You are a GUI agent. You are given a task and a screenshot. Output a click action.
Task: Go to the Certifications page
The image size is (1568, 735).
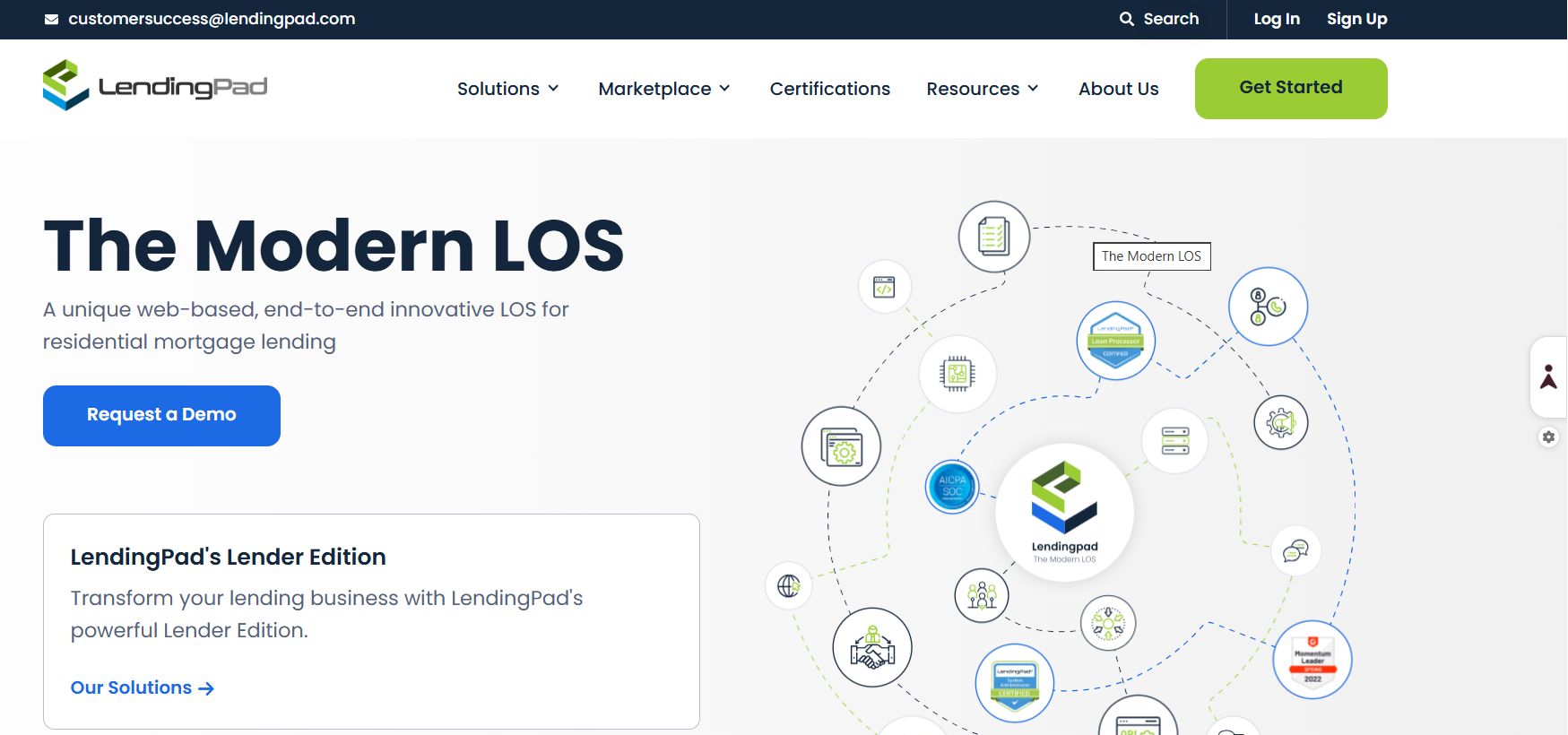830,89
